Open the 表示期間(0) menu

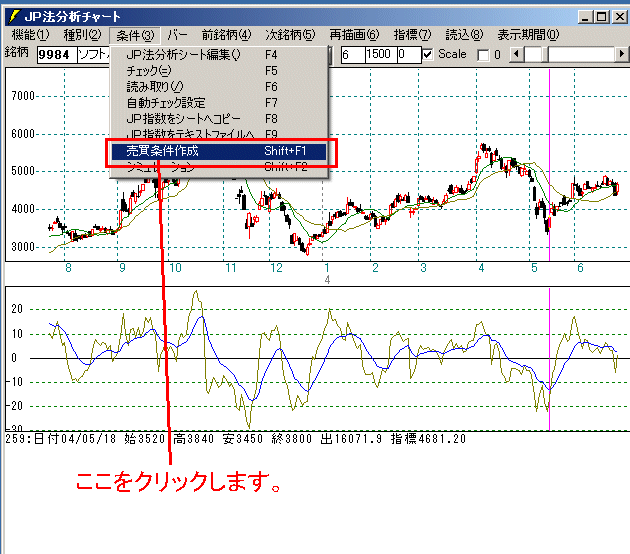point(528,35)
